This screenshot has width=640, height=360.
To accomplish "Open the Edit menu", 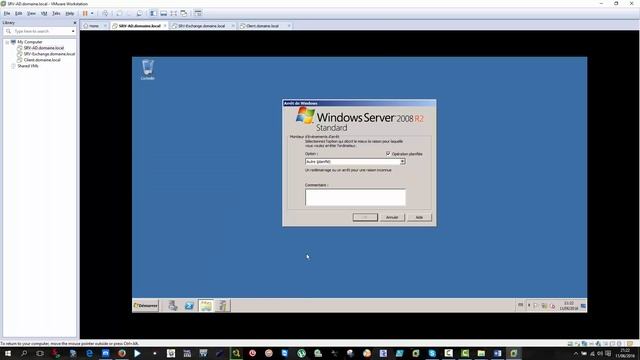I will point(18,13).
